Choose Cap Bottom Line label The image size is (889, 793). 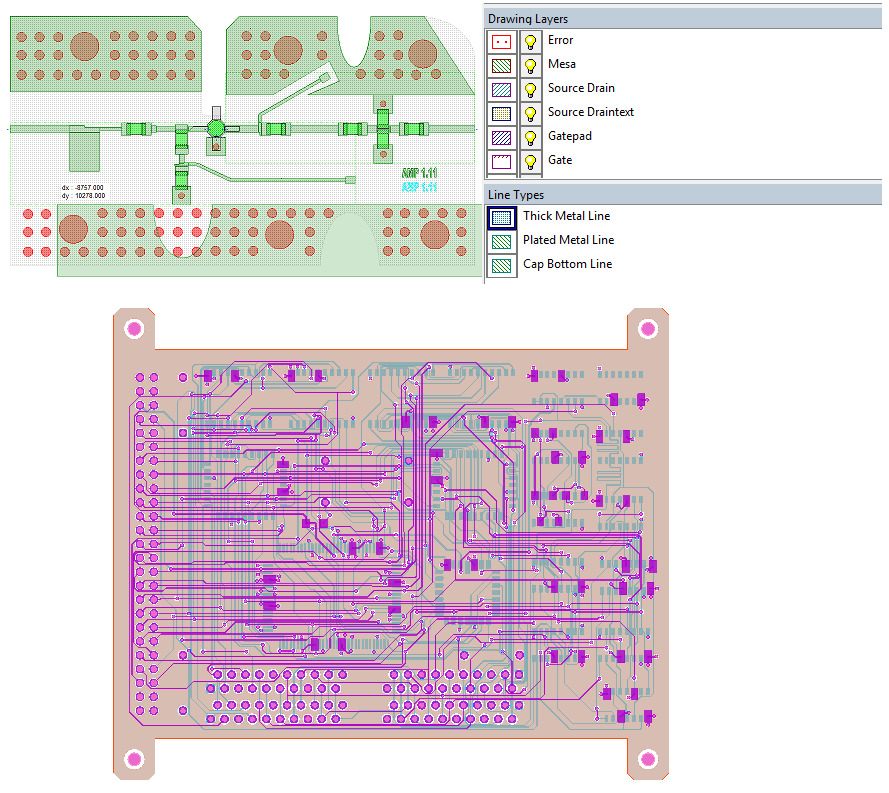[x=568, y=264]
